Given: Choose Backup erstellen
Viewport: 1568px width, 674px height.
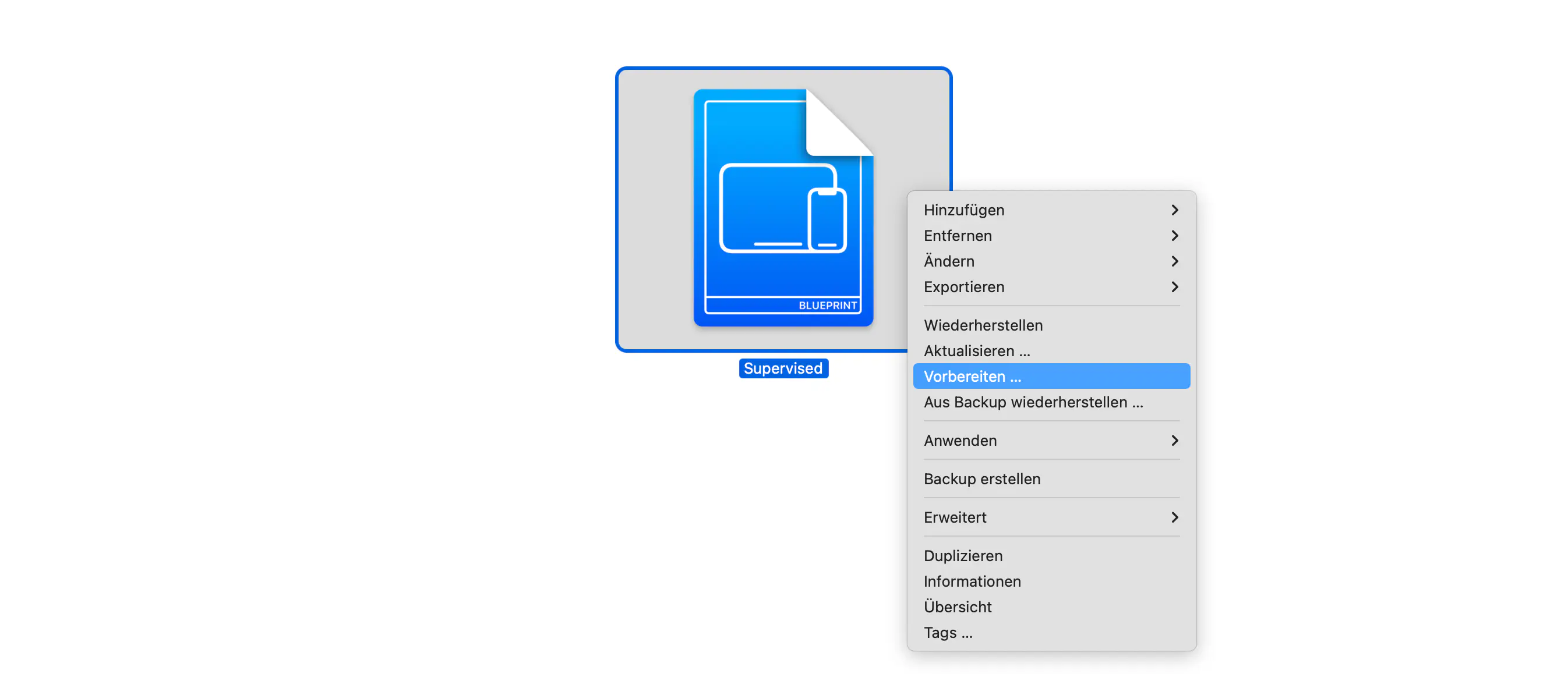Looking at the screenshot, I should tap(982, 479).
